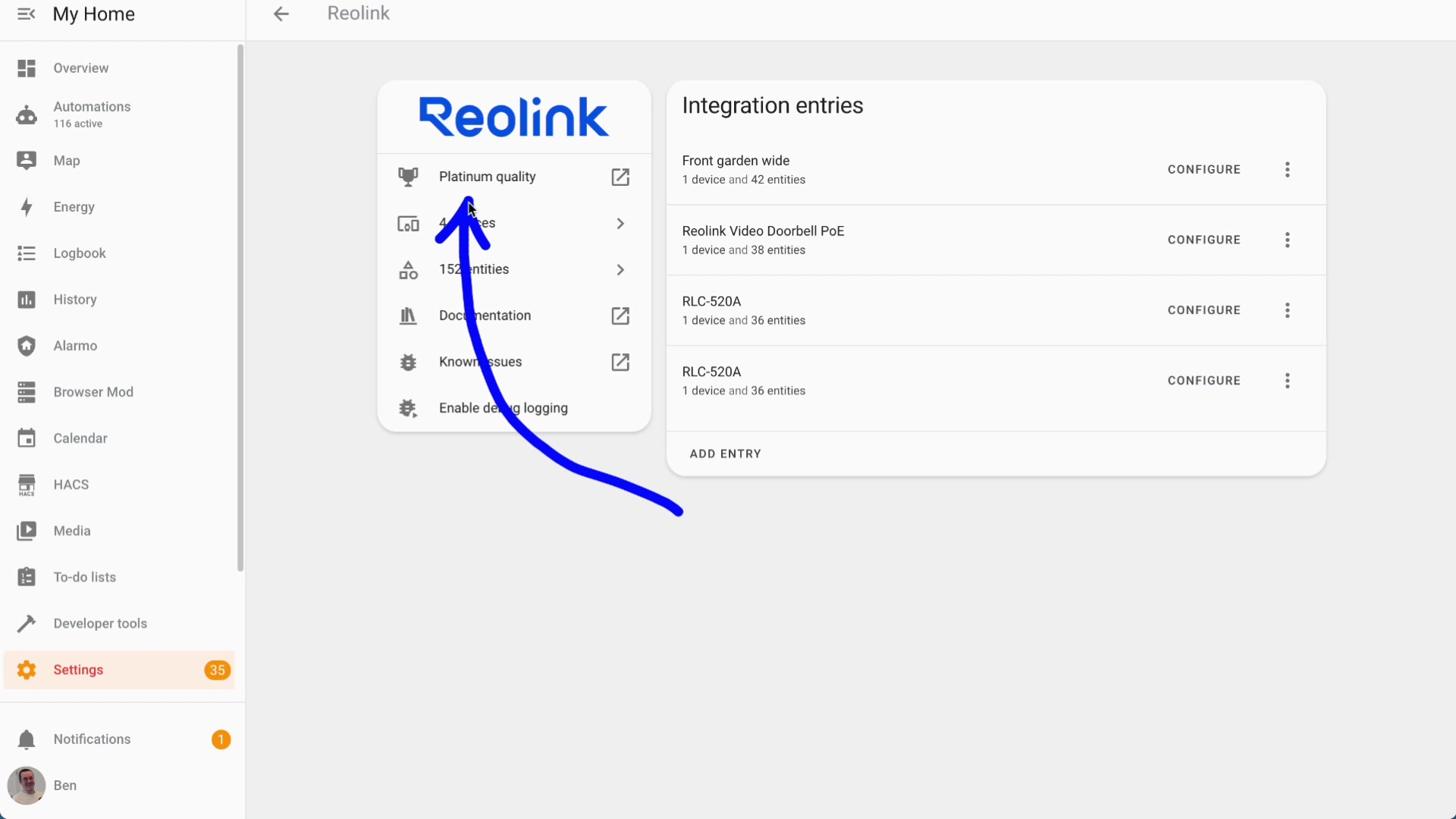The height and width of the screenshot is (819, 1456).
Task: Enable debug logging
Action: click(x=503, y=408)
